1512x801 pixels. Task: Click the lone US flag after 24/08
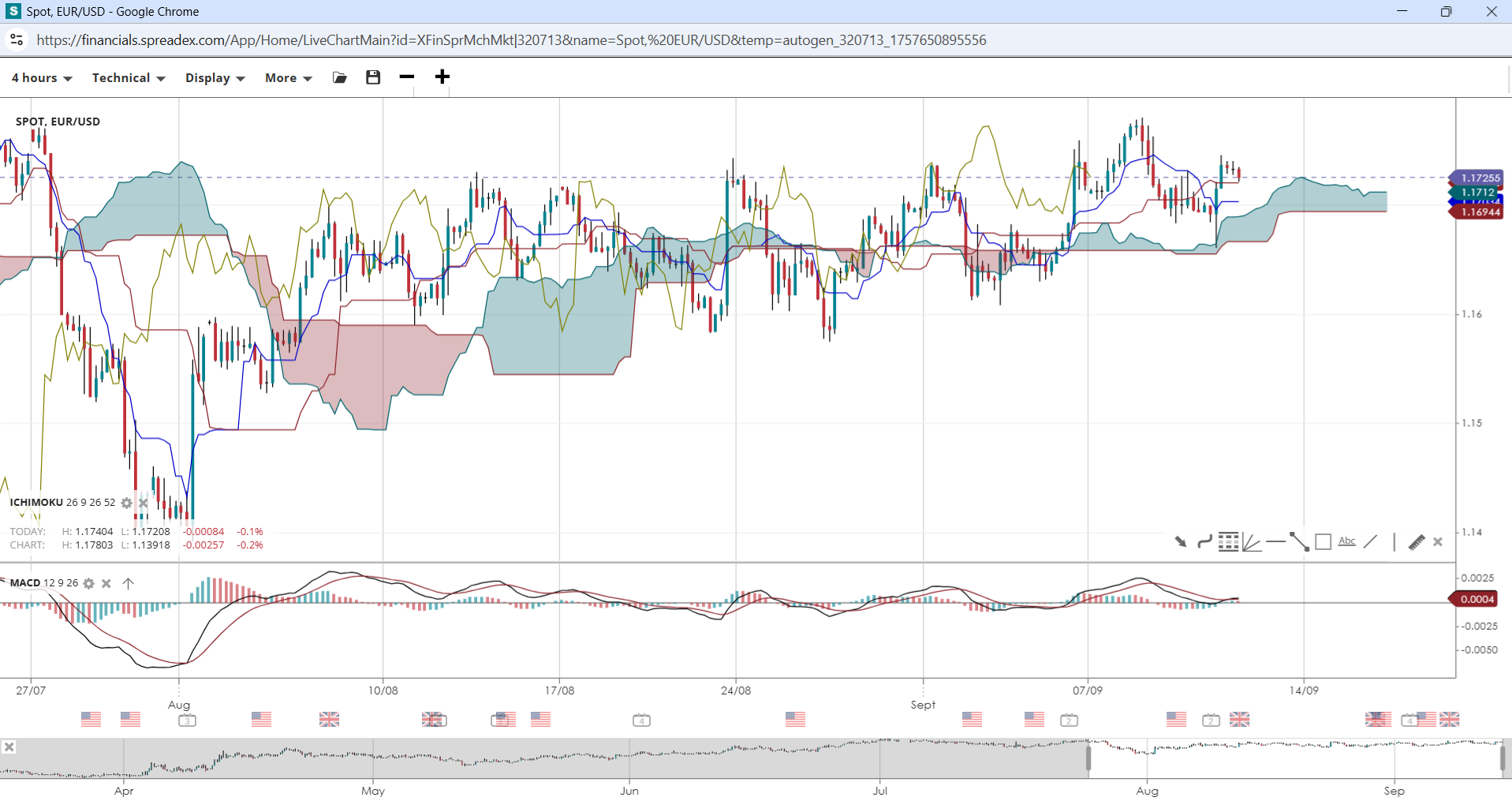tap(796, 719)
